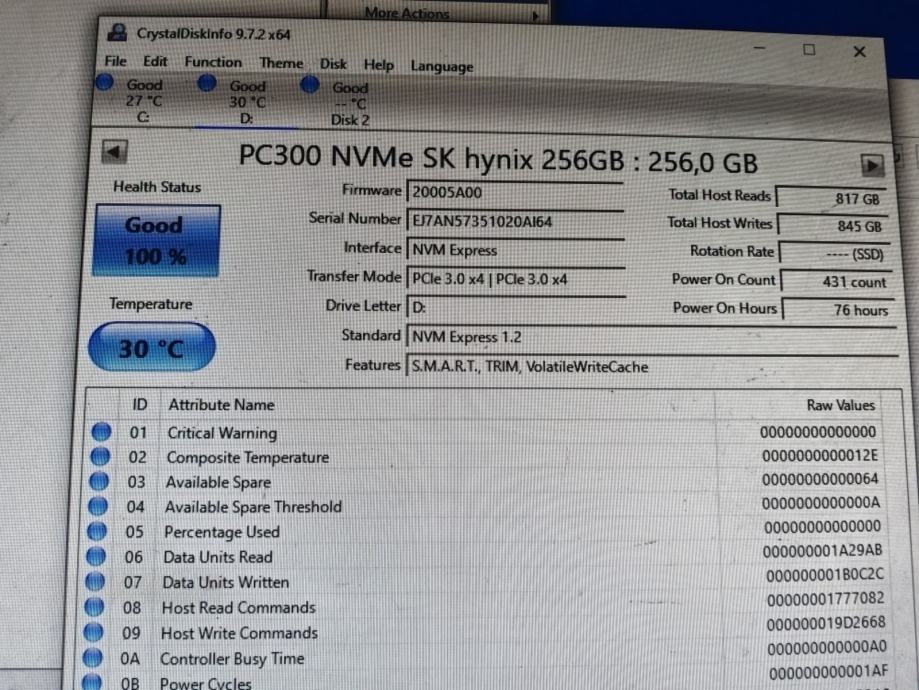Select the Available Spare Threshold attribute name
Image resolution: width=919 pixels, height=690 pixels.
[x=253, y=507]
